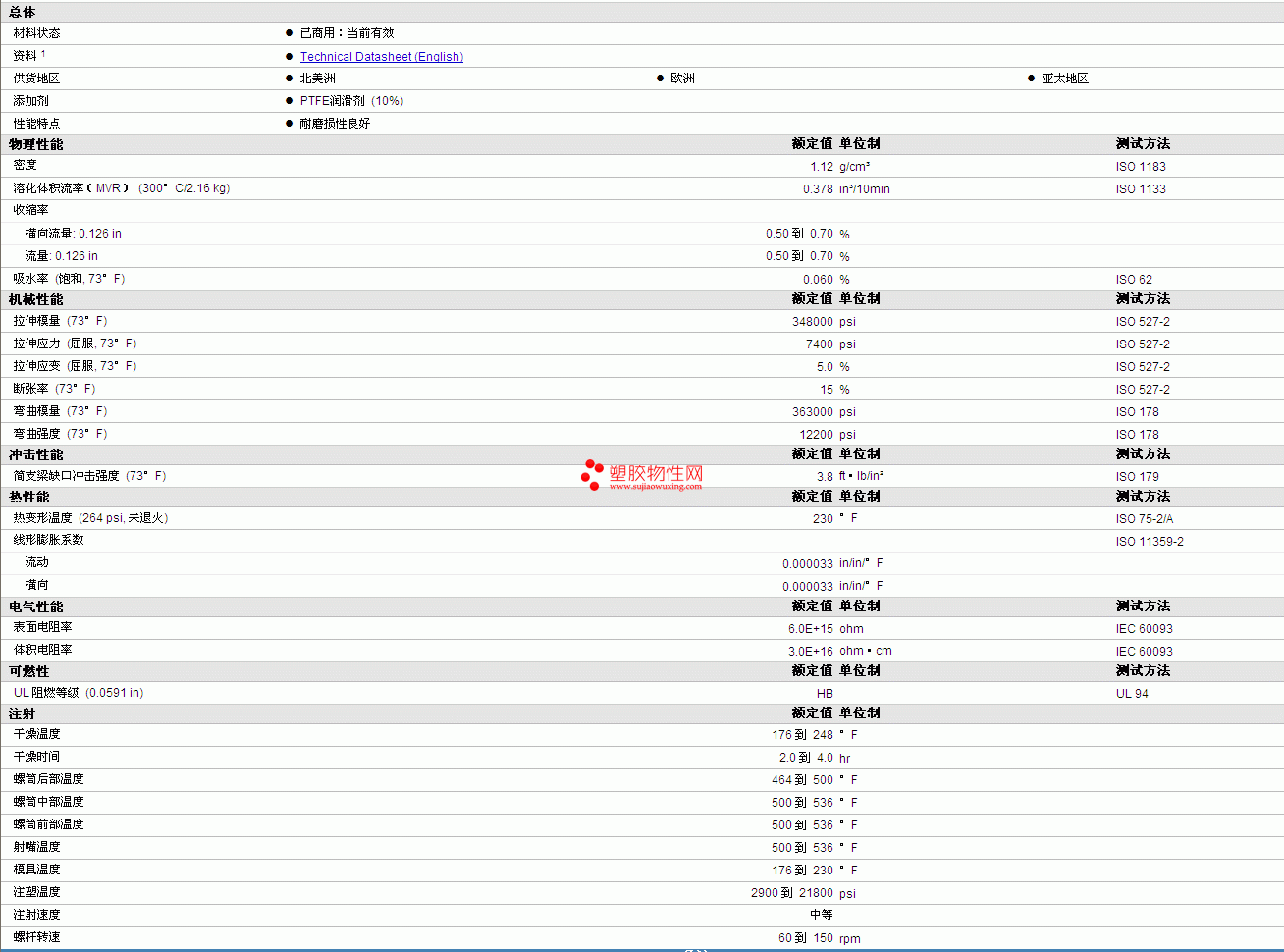Click the ISO 62 test method
1284x952 pixels.
pyautogui.click(x=1134, y=280)
